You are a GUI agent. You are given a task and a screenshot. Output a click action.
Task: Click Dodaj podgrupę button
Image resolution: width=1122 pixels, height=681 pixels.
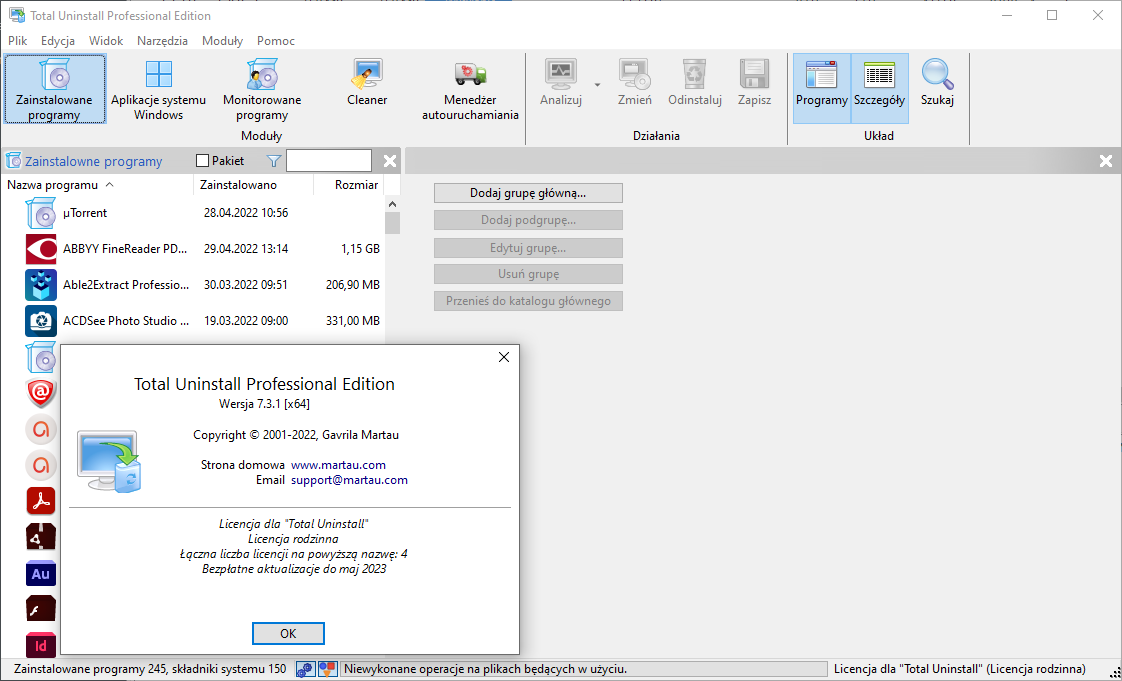tap(528, 220)
